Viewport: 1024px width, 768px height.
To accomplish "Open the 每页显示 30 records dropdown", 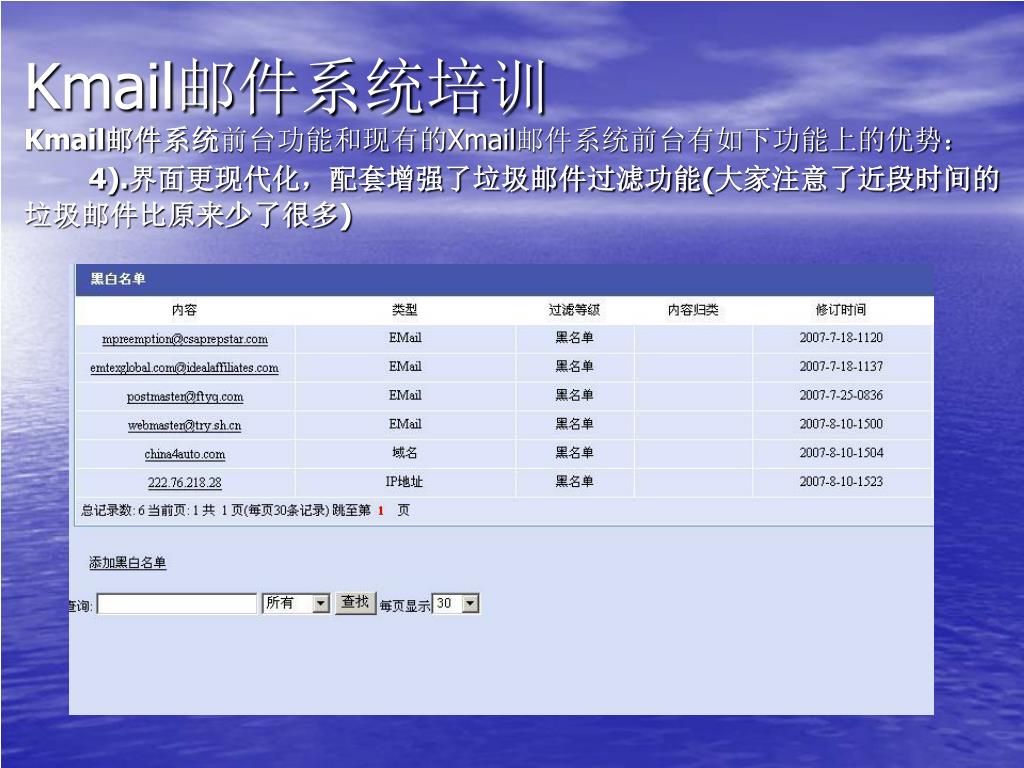I will pos(456,603).
